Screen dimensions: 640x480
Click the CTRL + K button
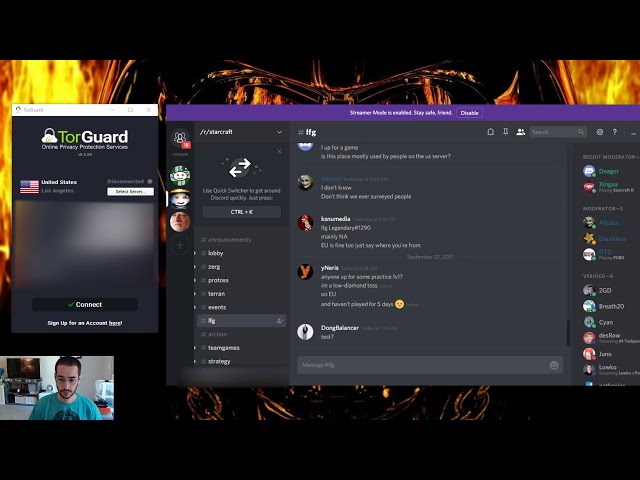click(242, 212)
